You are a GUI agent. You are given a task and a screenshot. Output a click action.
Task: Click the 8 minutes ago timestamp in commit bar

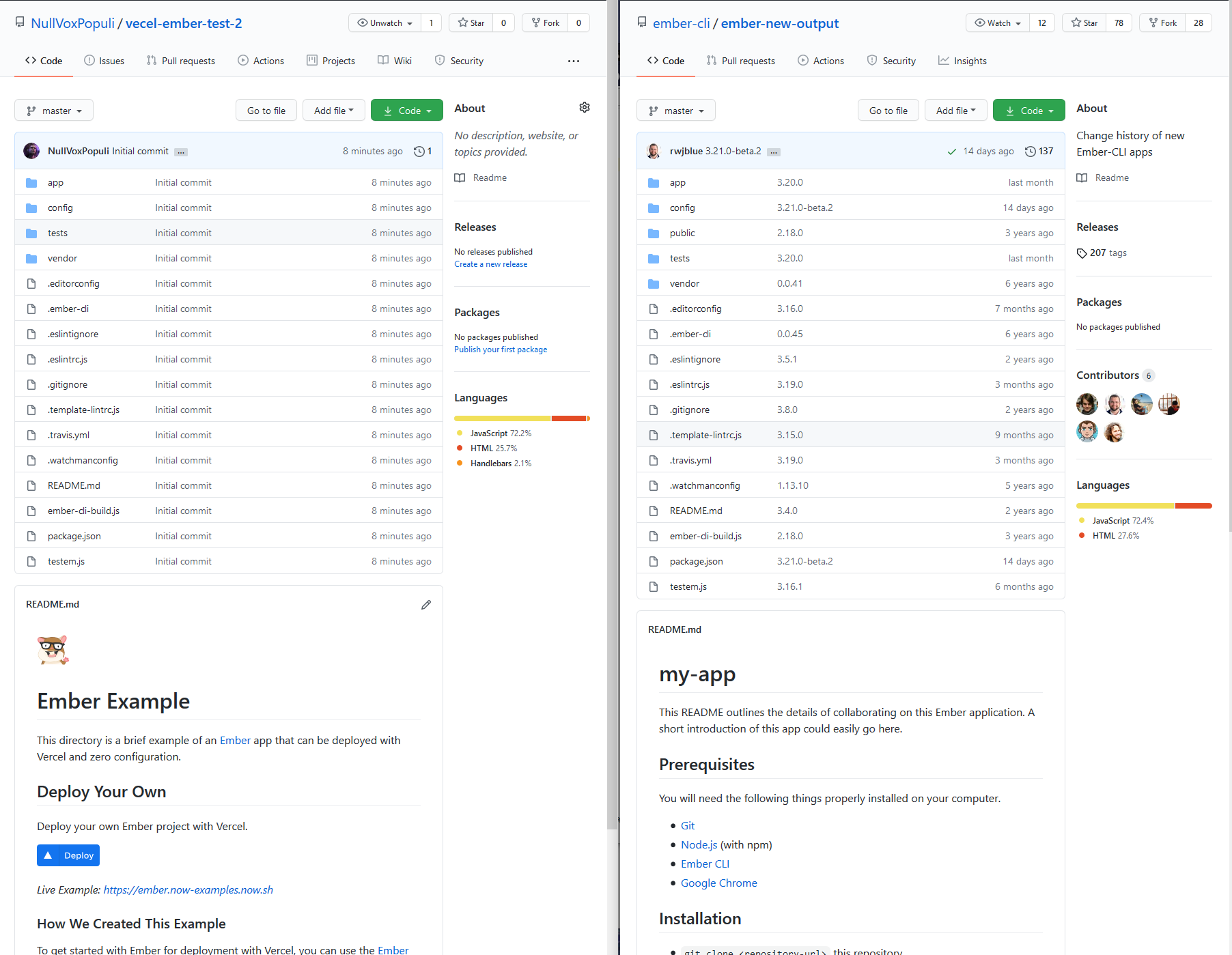[373, 151]
